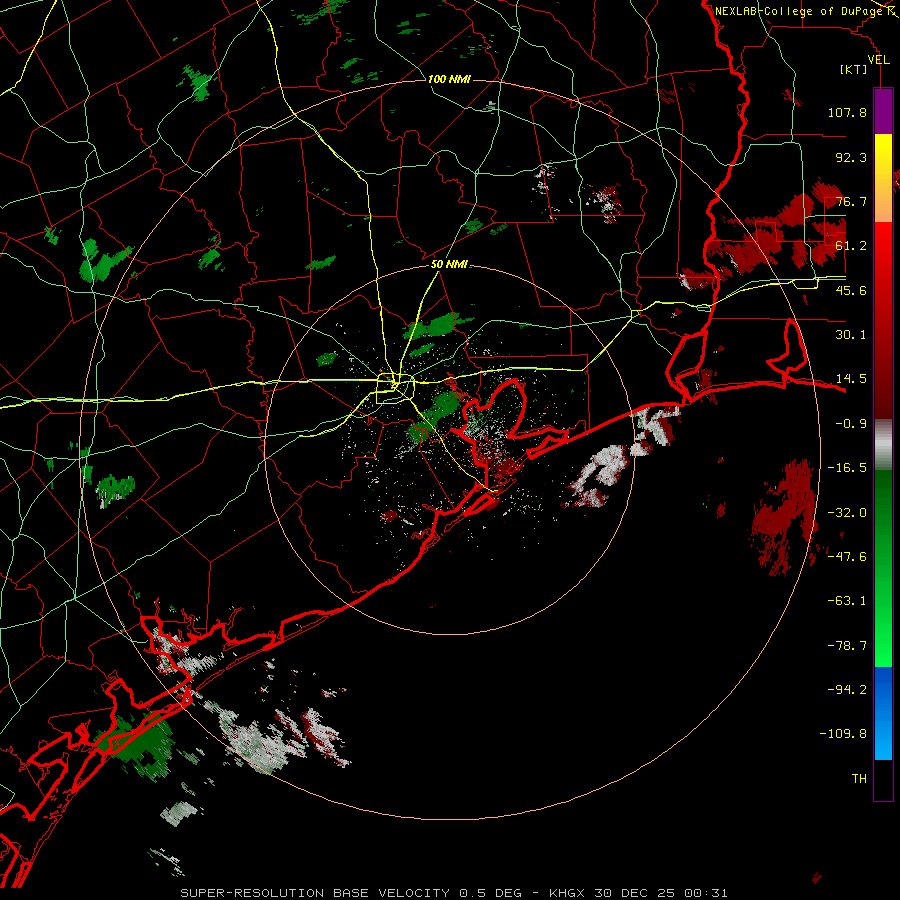Click the "TH" legend label
The height and width of the screenshot is (900, 900).
tap(859, 779)
